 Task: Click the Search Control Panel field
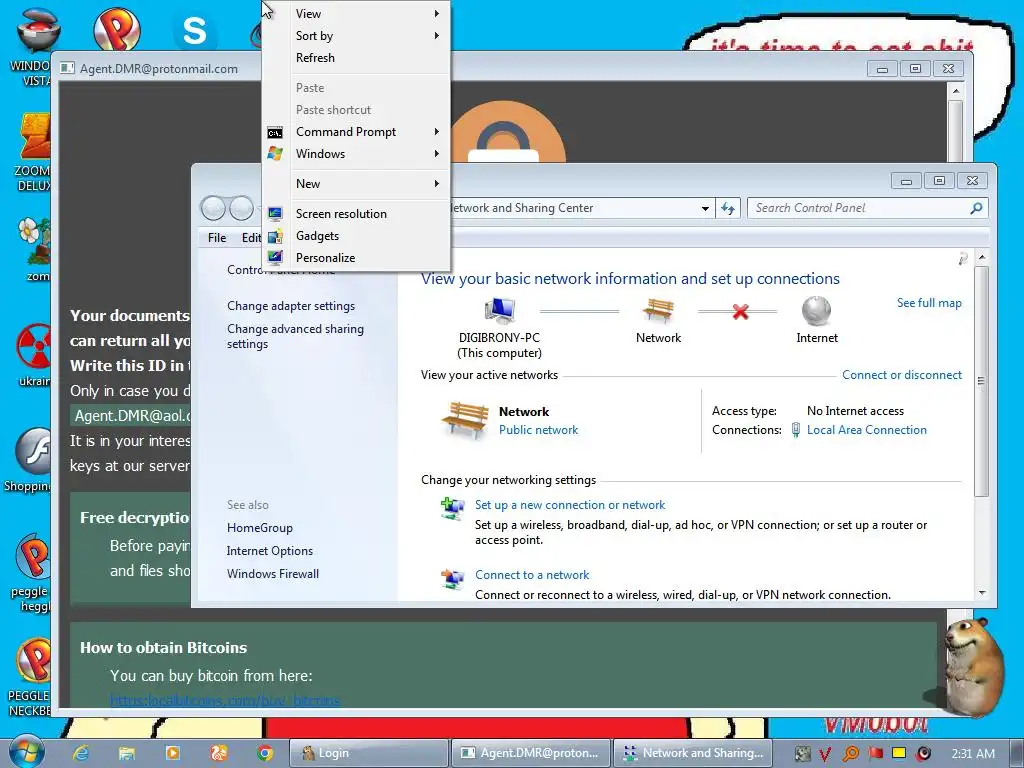[867, 208]
